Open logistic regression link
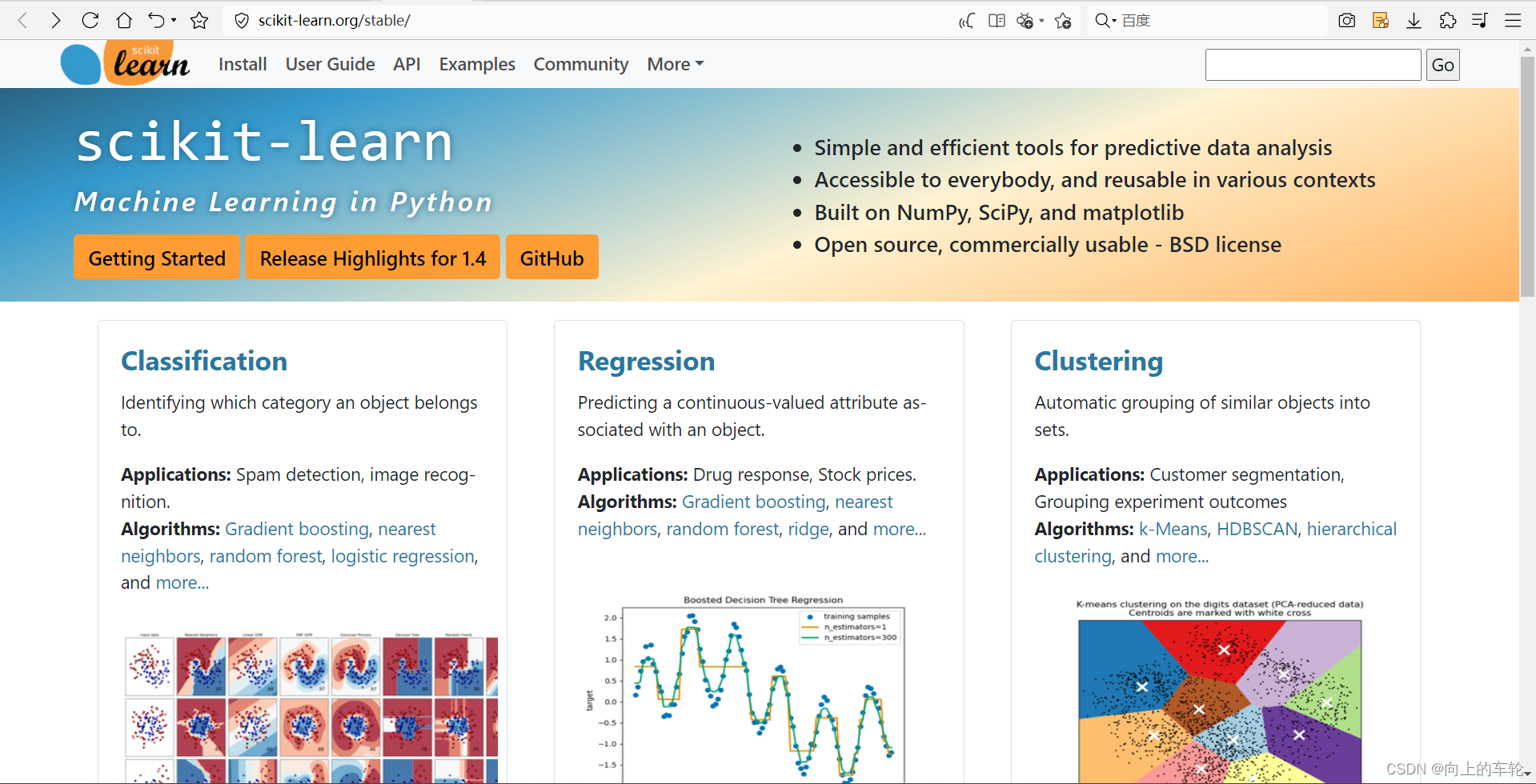This screenshot has width=1536, height=784. [x=403, y=556]
